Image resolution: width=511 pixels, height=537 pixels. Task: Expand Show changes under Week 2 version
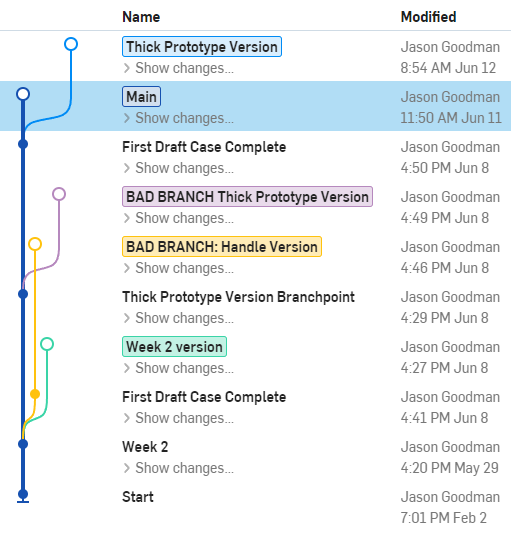[x=178, y=368]
